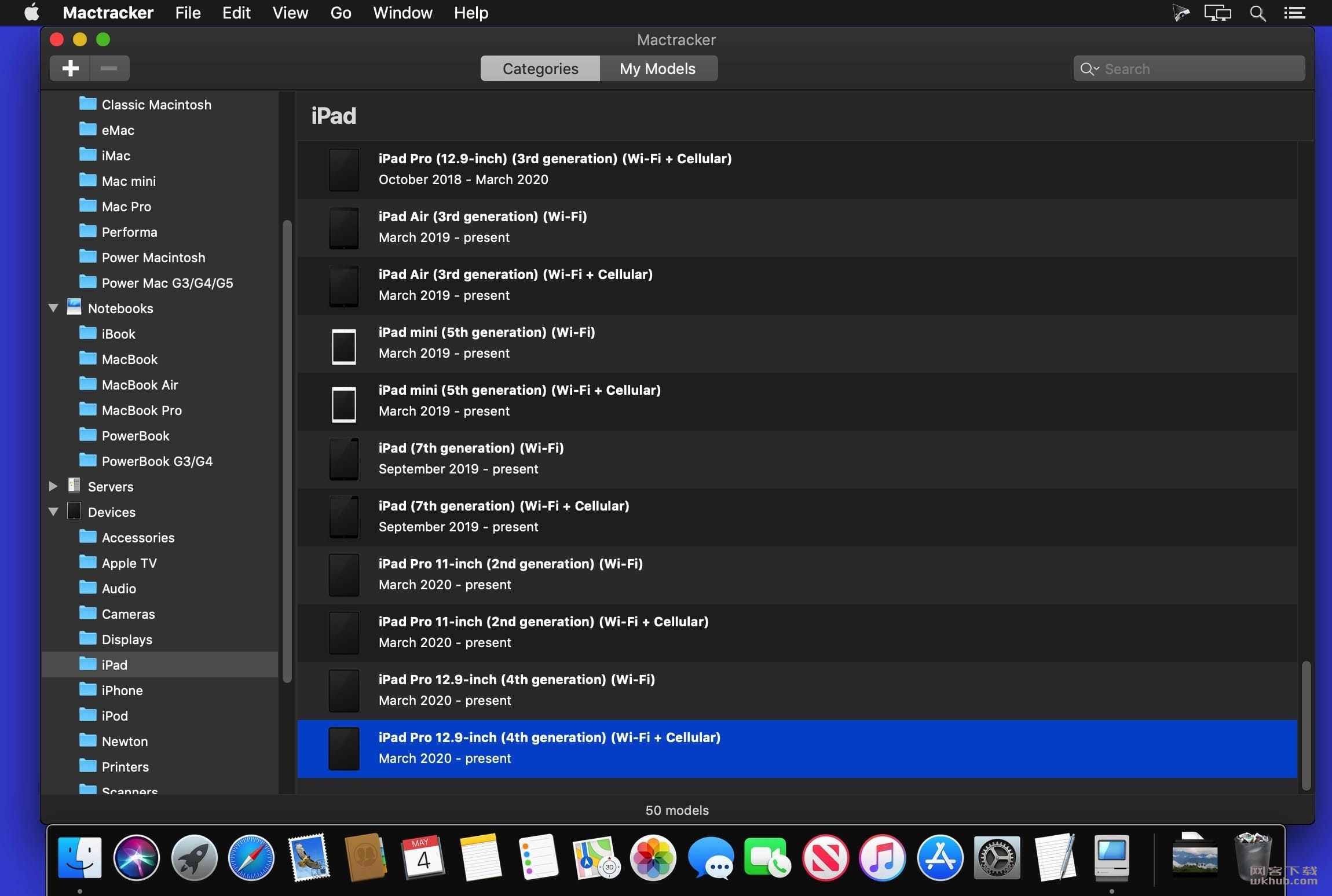Select iPad (7th generation) (Wi-Fi) row
The width and height of the screenshot is (1332, 896).
(x=797, y=460)
